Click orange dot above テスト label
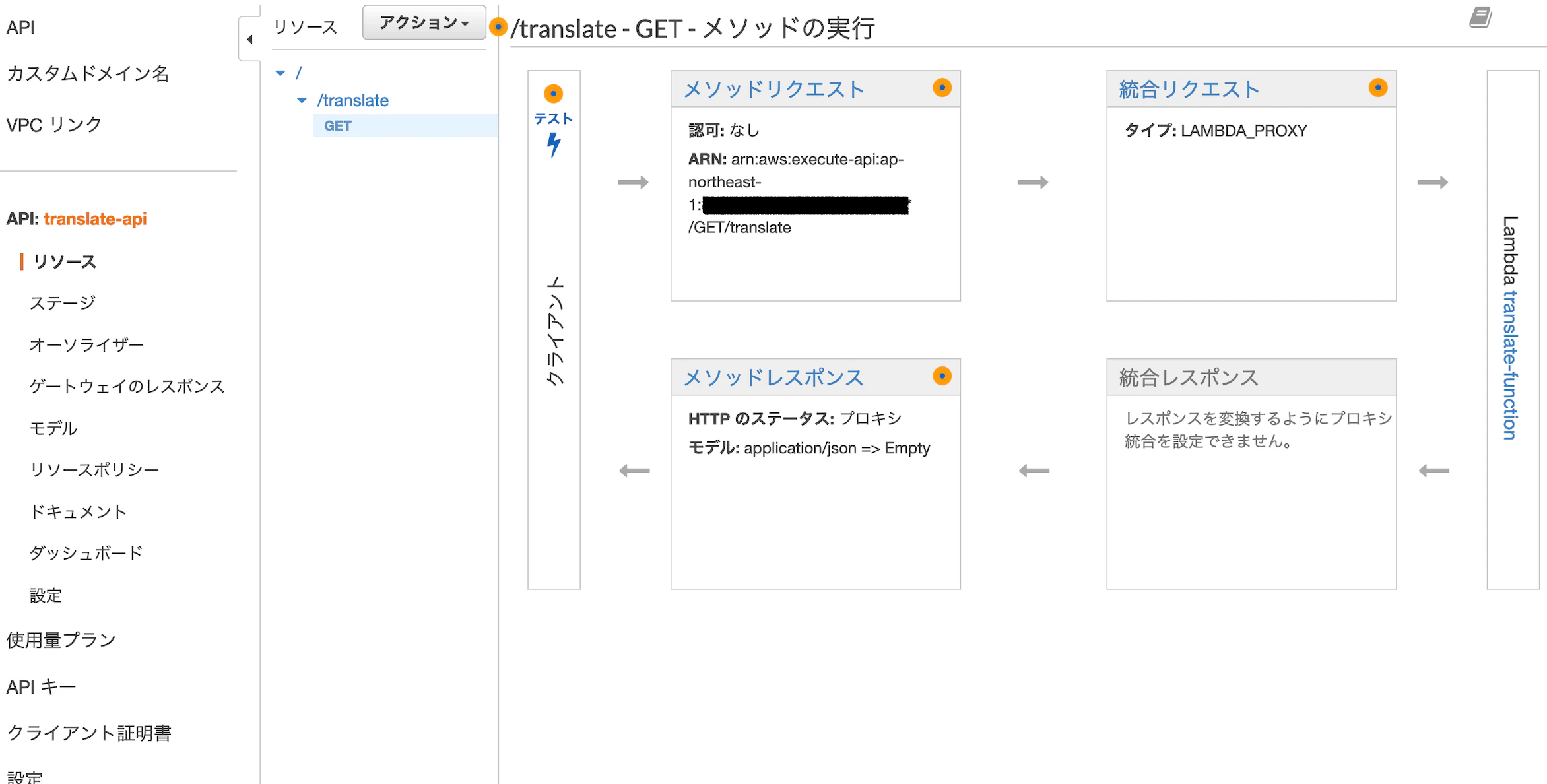Screen dimensions: 1547x784 [553, 94]
